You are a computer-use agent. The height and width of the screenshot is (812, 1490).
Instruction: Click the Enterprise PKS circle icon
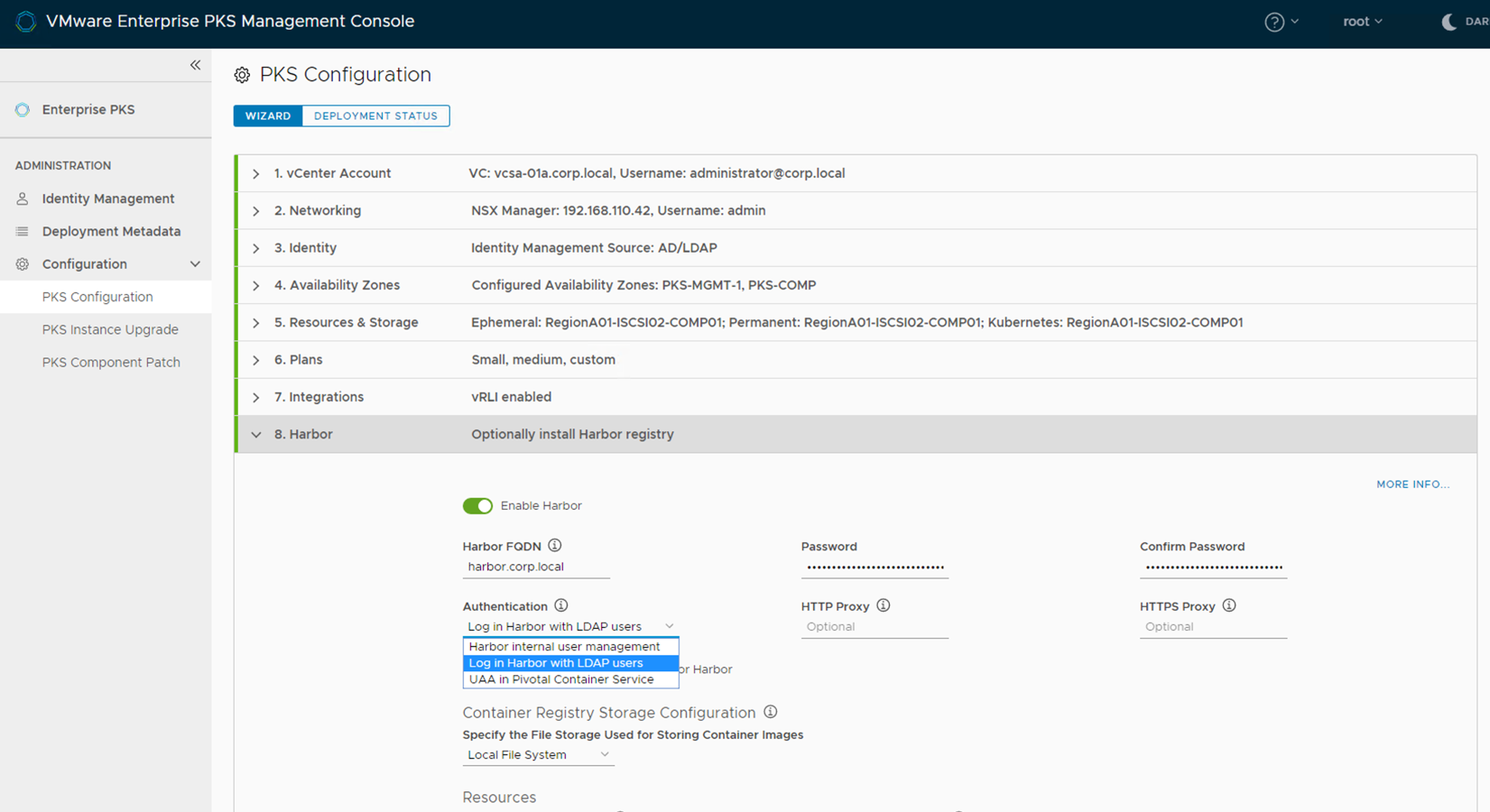pyautogui.click(x=23, y=109)
